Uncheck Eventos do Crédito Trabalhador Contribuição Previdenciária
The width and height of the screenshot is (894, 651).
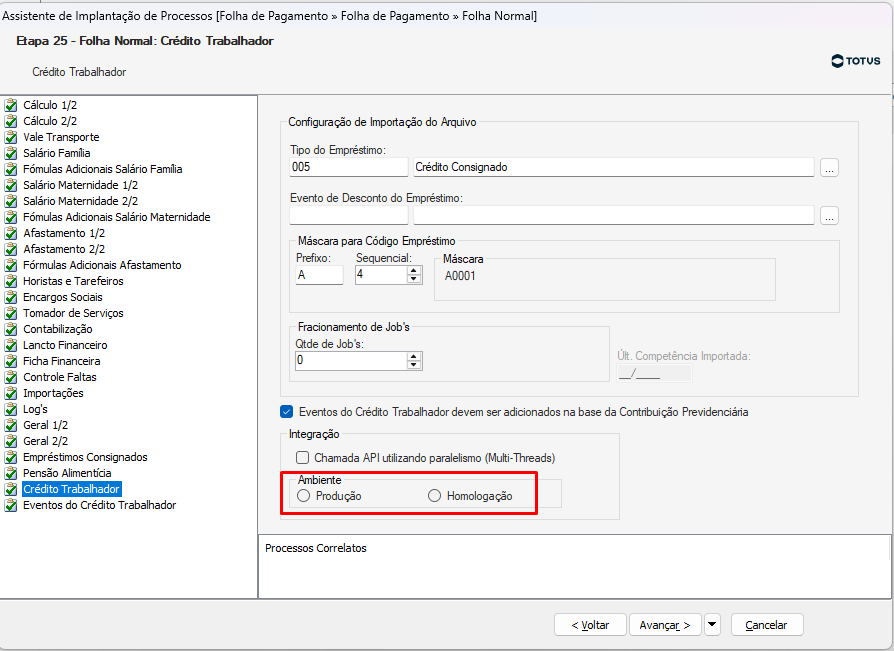coord(287,412)
